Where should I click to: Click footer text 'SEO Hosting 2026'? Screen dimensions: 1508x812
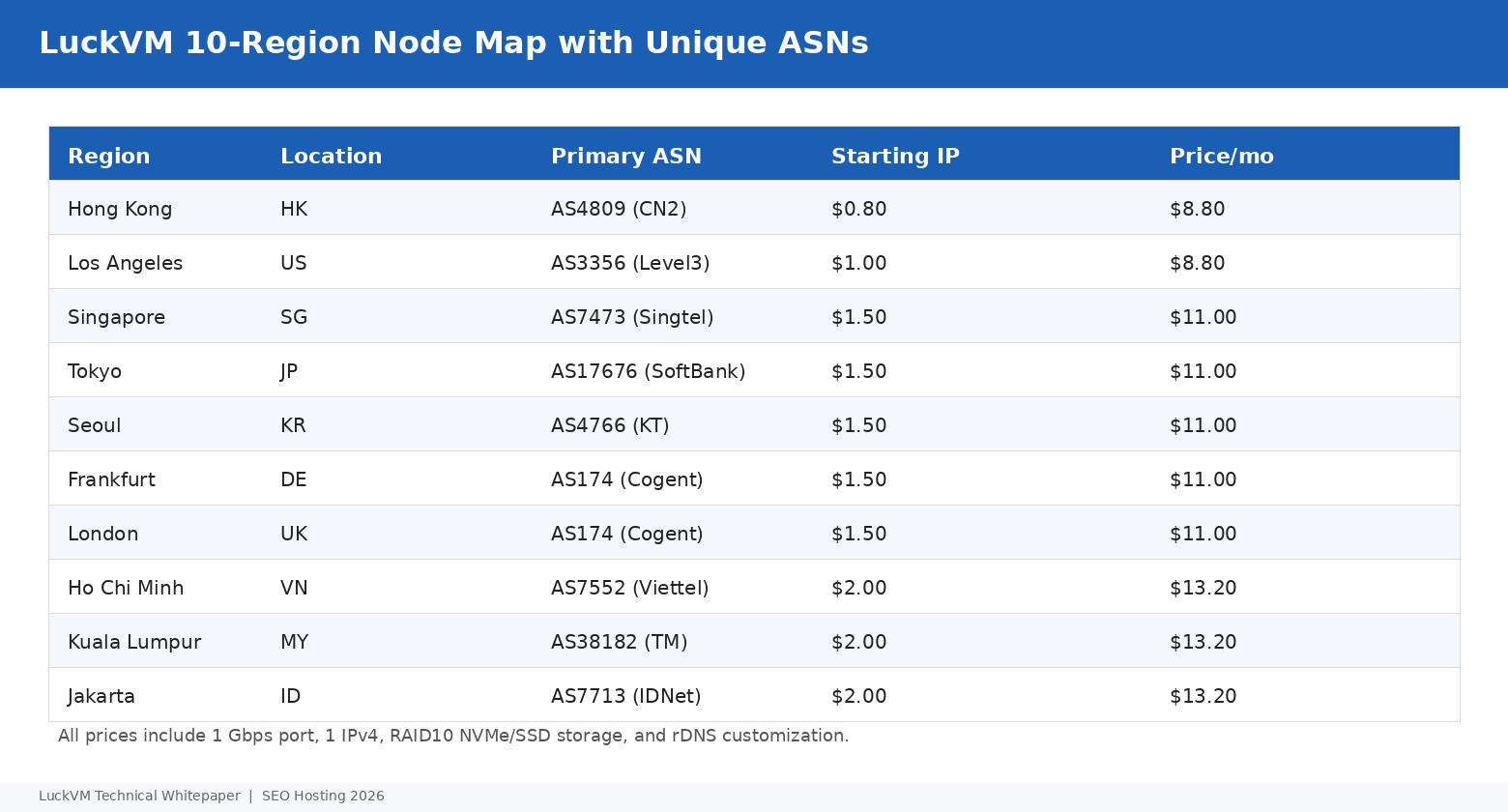point(323,797)
